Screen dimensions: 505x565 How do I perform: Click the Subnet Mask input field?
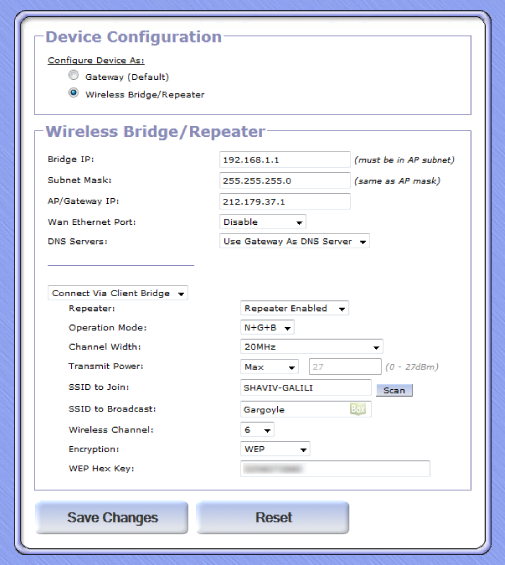(x=285, y=181)
